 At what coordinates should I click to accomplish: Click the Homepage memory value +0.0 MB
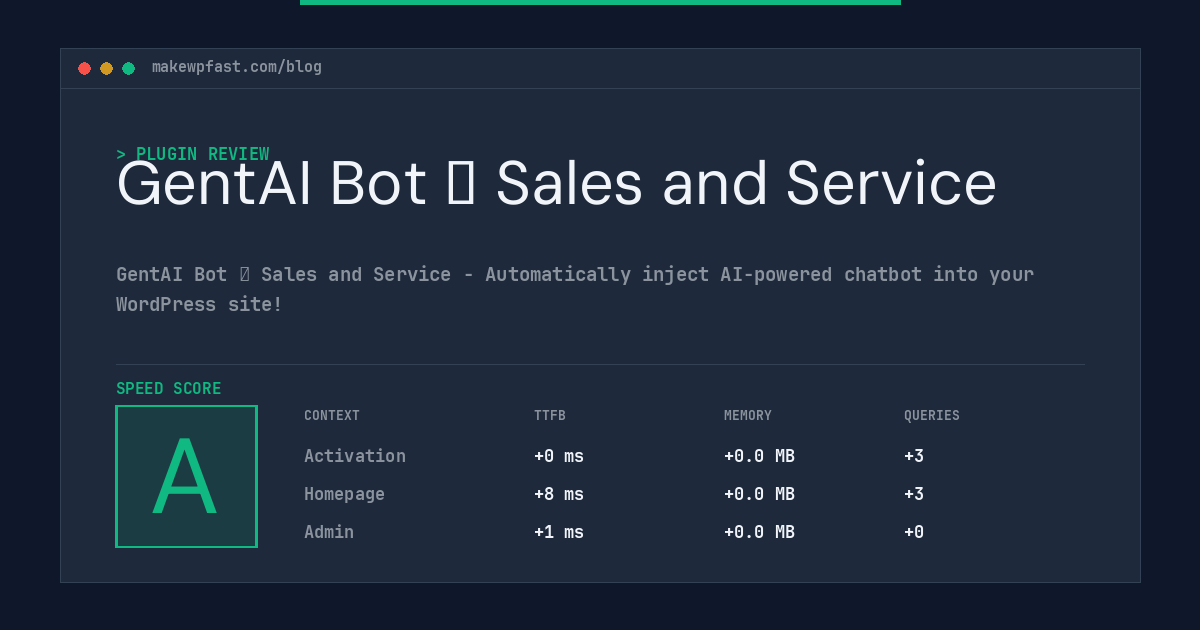click(759, 494)
